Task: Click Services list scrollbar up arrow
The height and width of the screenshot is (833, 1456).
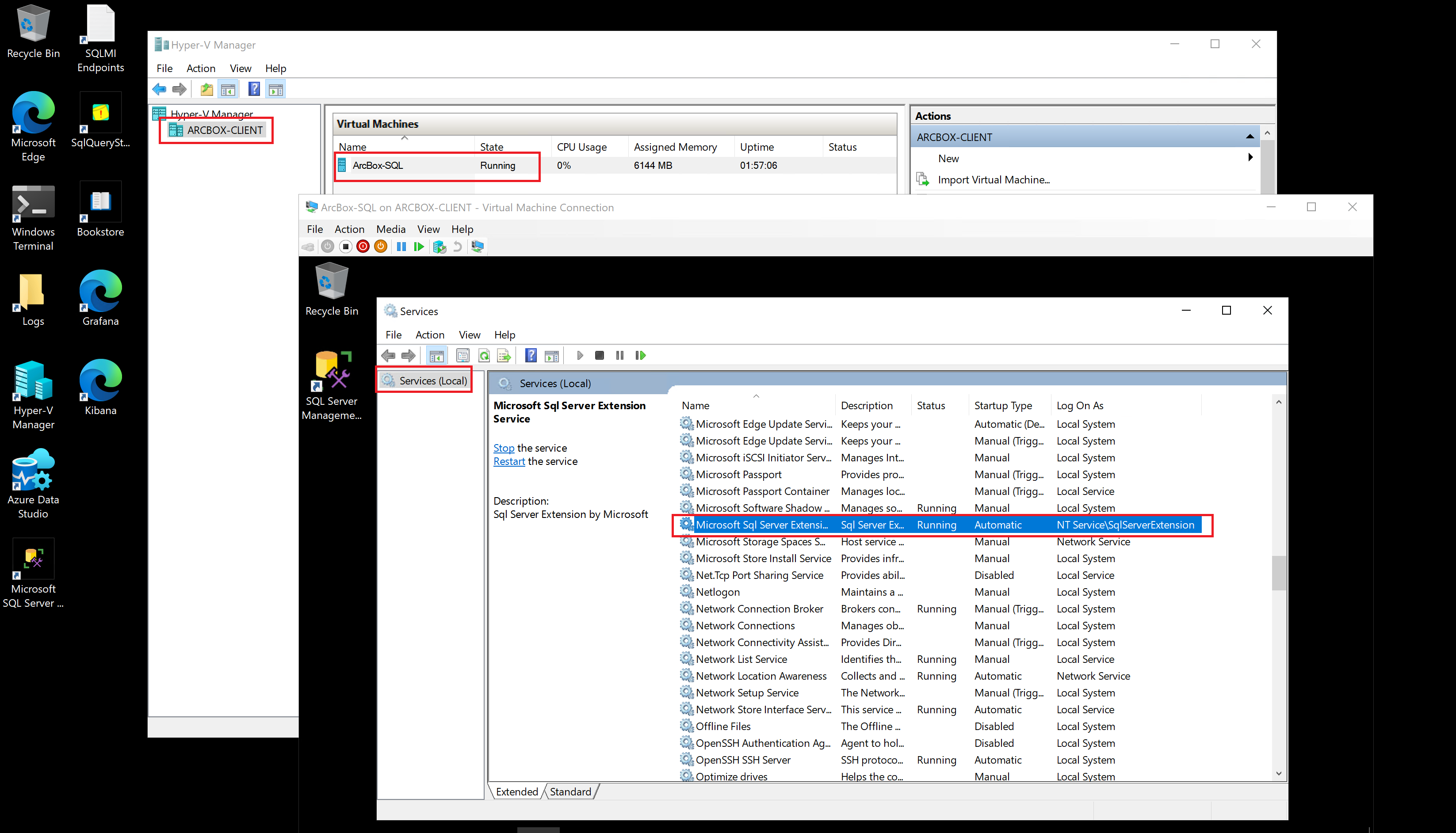Action: point(1279,402)
